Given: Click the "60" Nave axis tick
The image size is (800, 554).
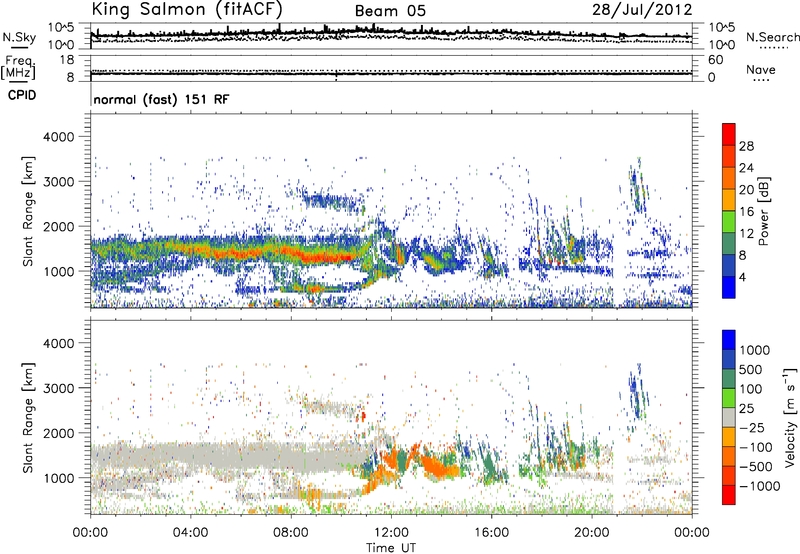Looking at the screenshot, I should [x=715, y=60].
